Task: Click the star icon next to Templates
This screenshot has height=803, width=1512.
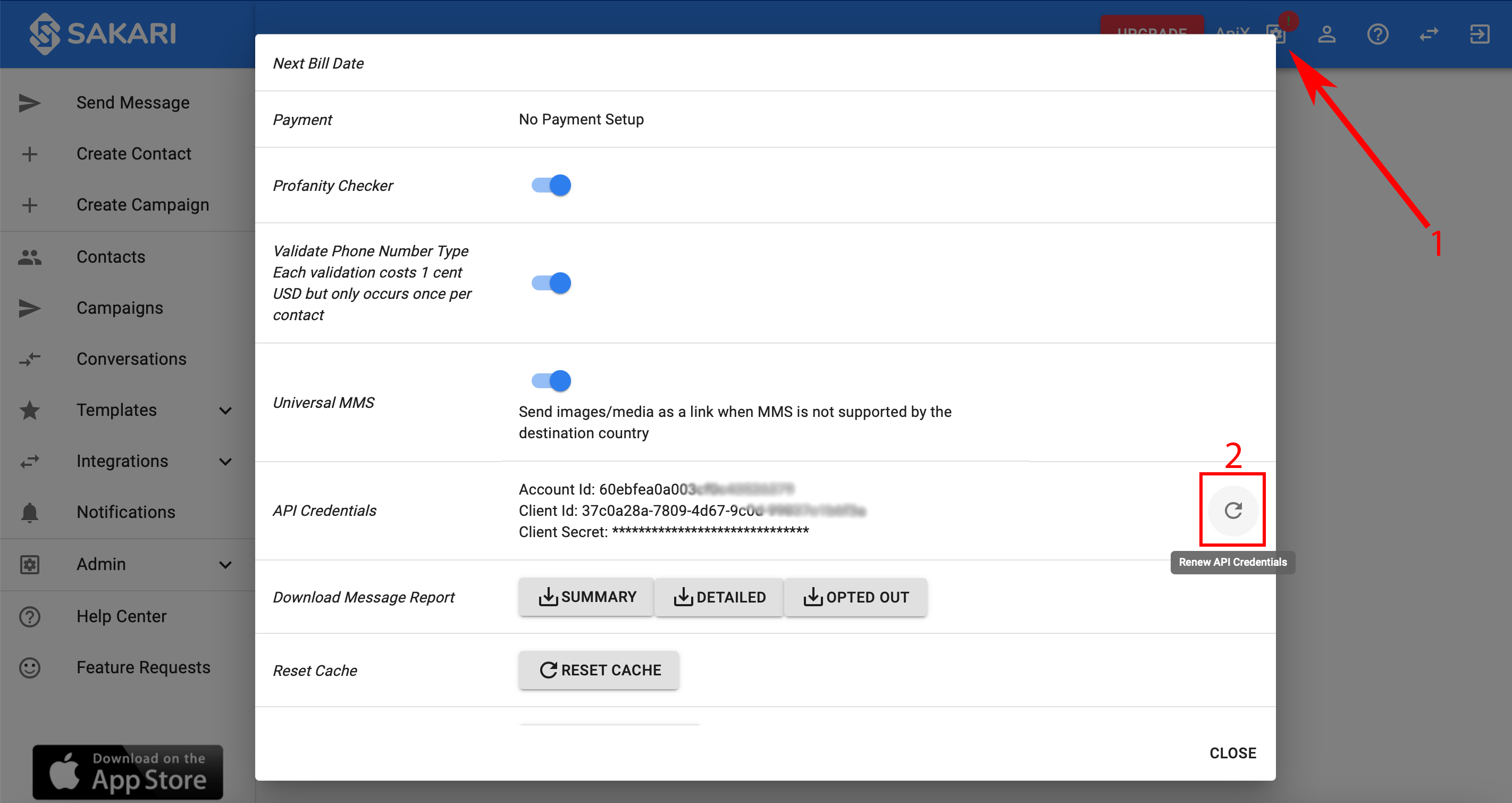Action: pyautogui.click(x=29, y=409)
